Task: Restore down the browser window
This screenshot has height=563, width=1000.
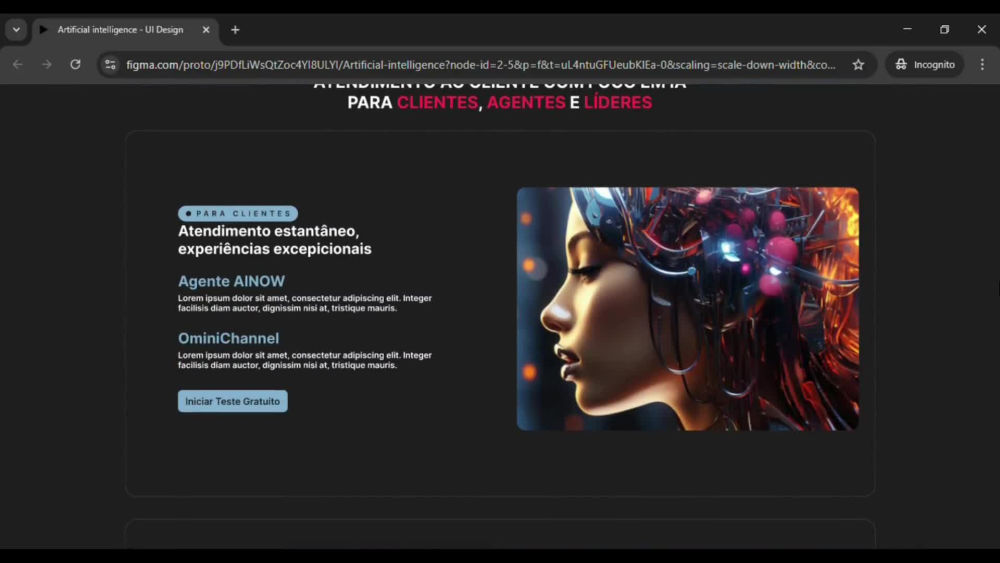Action: (x=945, y=29)
